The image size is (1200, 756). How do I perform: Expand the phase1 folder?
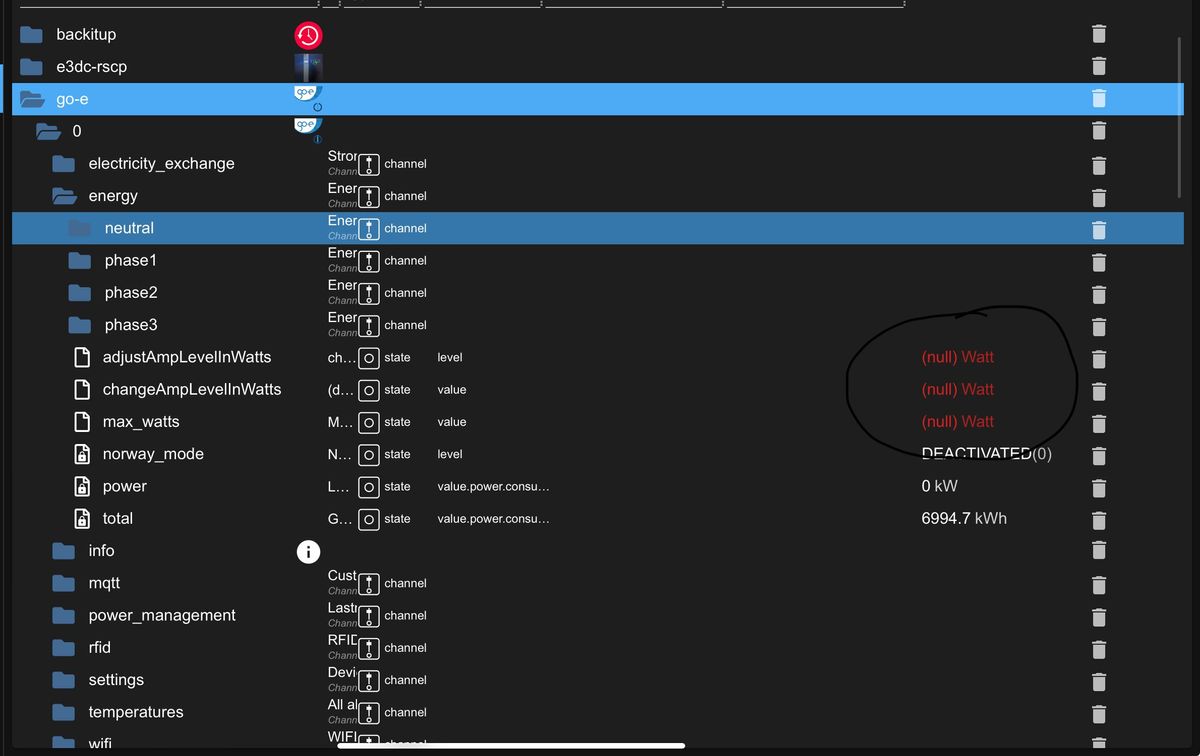tap(80, 260)
